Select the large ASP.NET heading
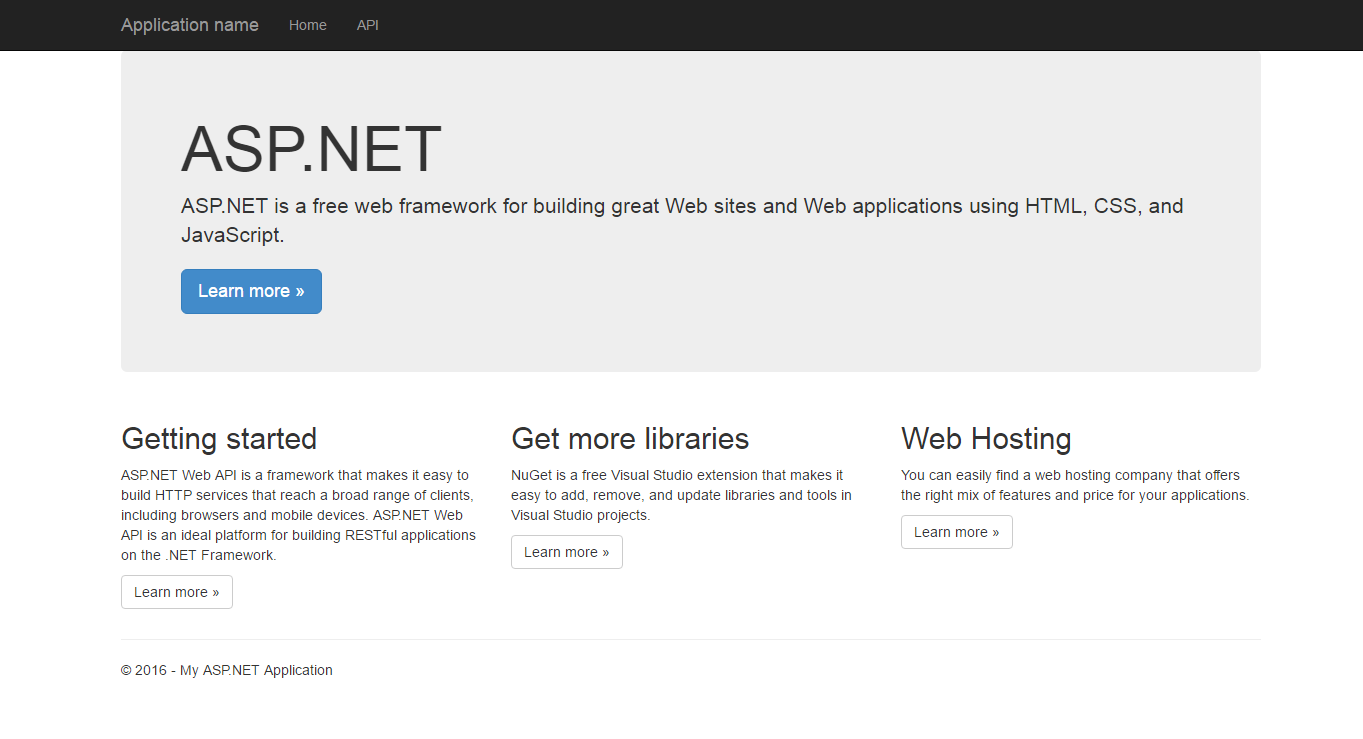1363x739 pixels. click(x=311, y=150)
